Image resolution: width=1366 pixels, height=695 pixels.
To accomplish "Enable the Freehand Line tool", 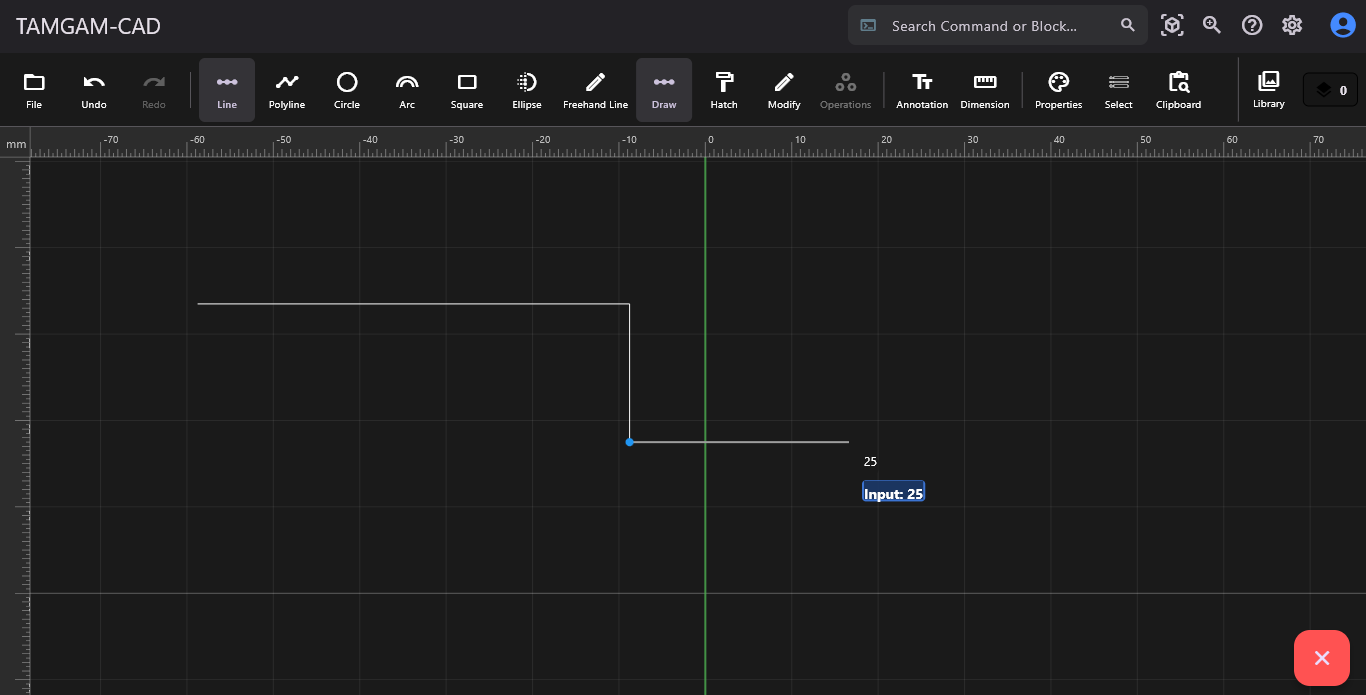I will pyautogui.click(x=595, y=90).
